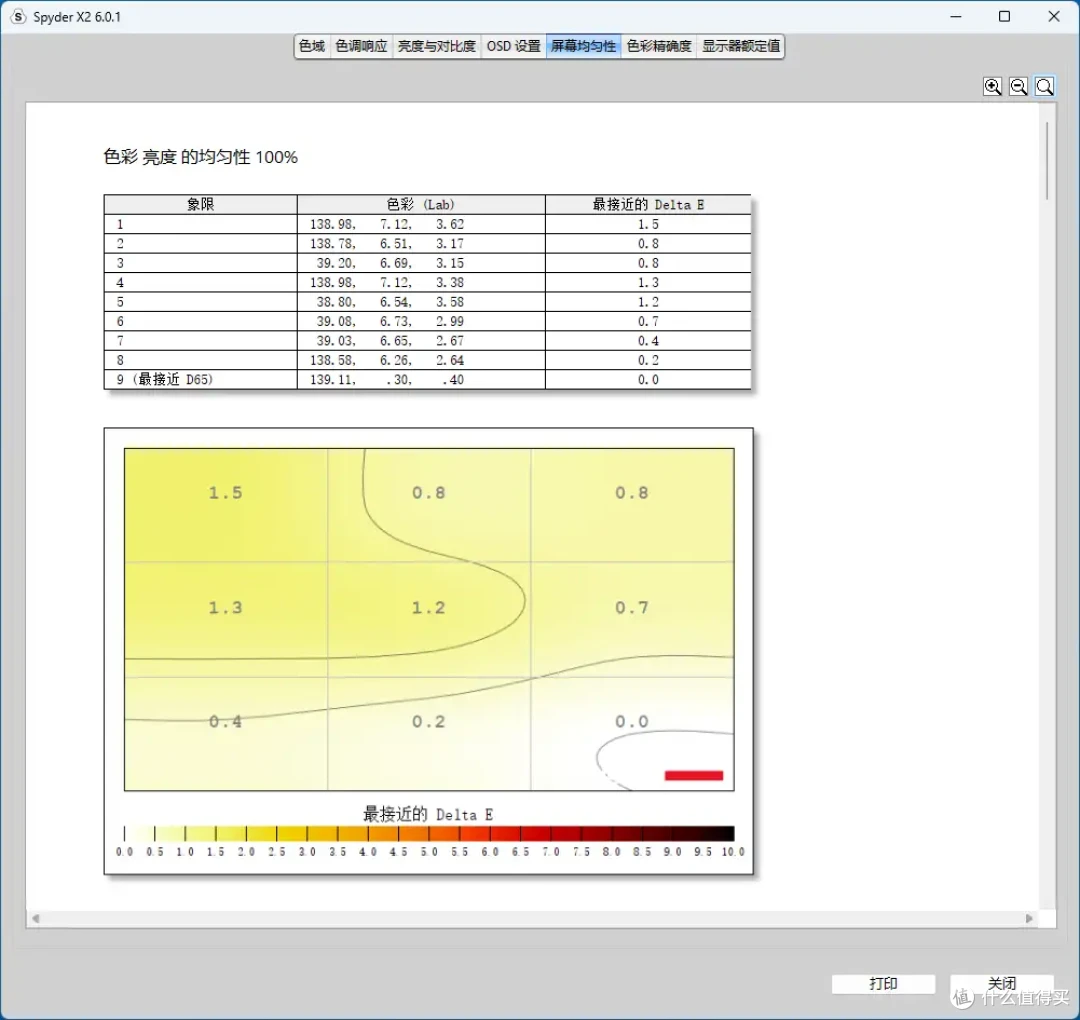
Task: Click quadrant 8 row Lab value 138.58, 6.26, 2.64
Action: pos(386,360)
